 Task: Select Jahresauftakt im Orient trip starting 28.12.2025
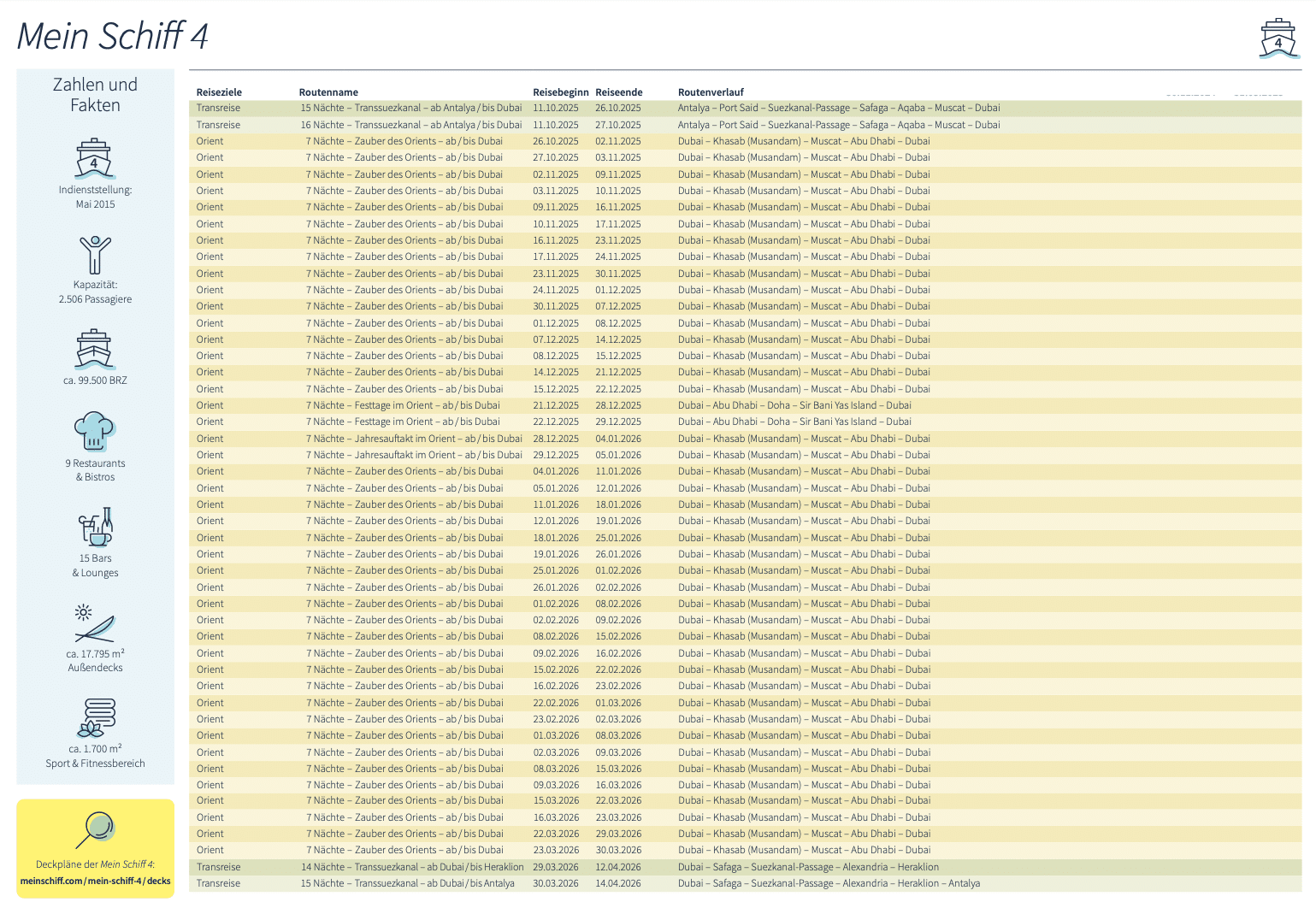[414, 439]
